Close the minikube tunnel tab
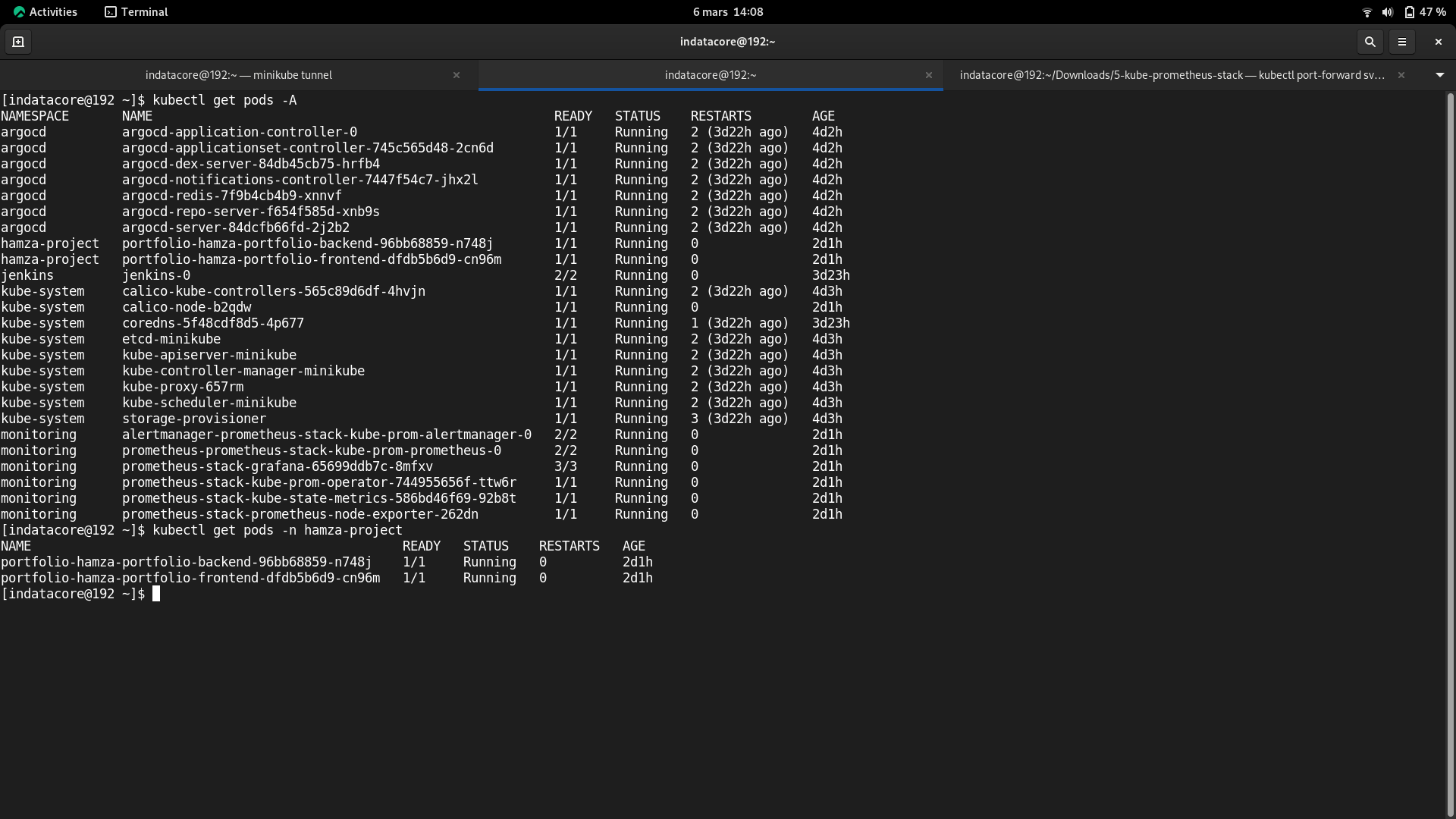 pos(457,74)
